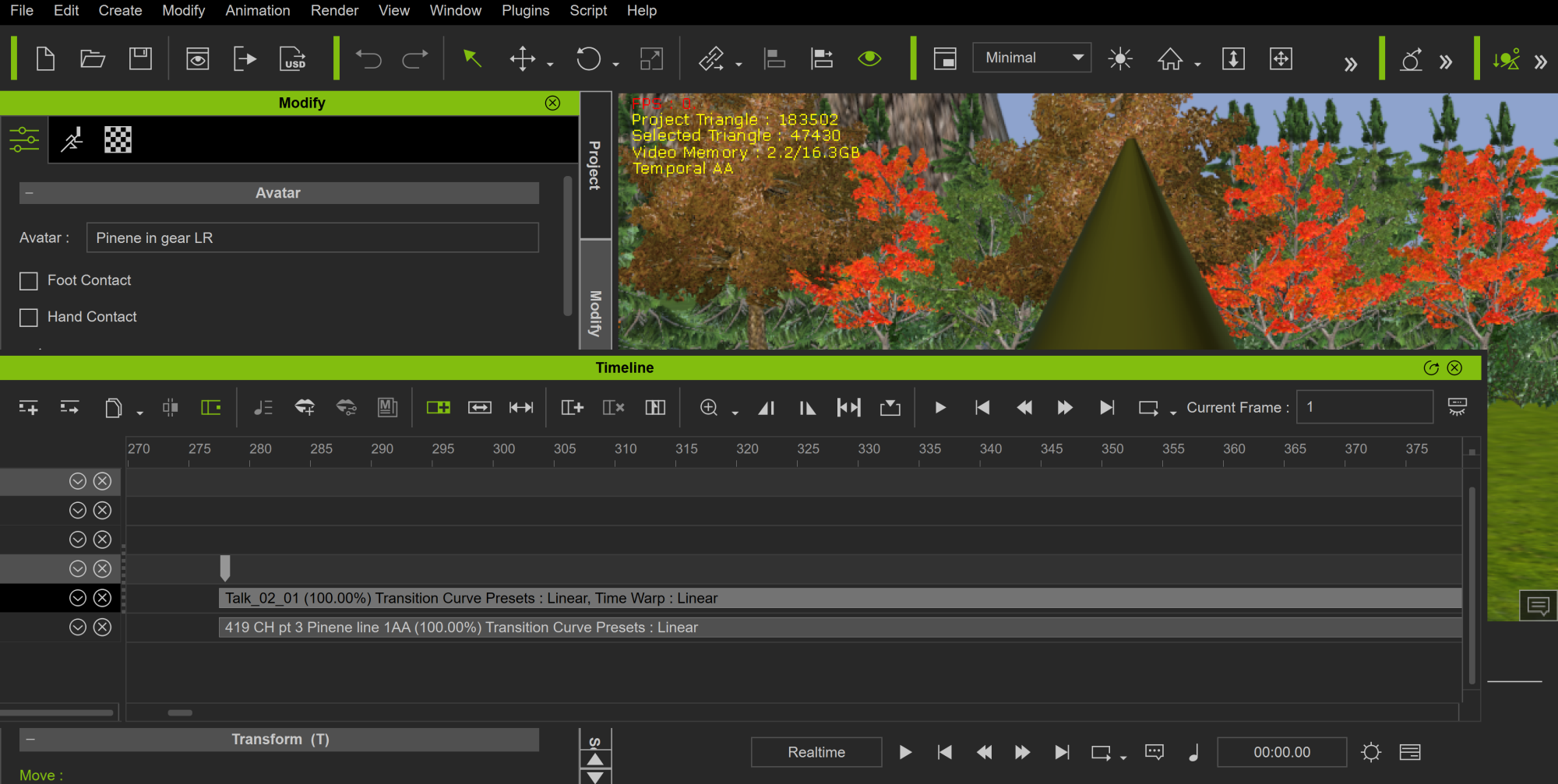Activate the Scale tool in the toolbar
1558x784 pixels.
pyautogui.click(x=651, y=58)
